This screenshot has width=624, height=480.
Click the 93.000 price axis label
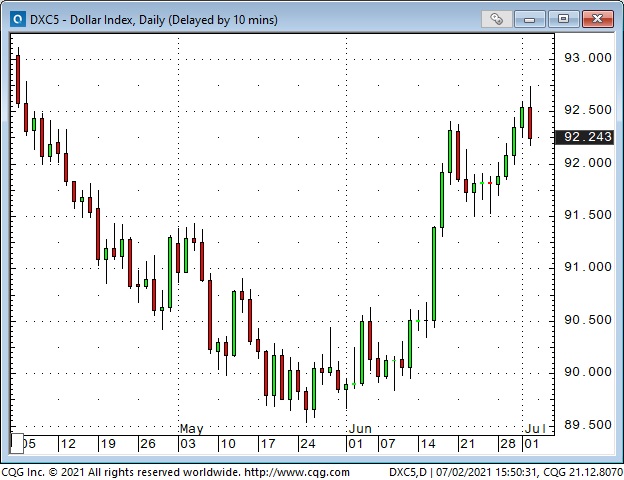click(x=587, y=58)
